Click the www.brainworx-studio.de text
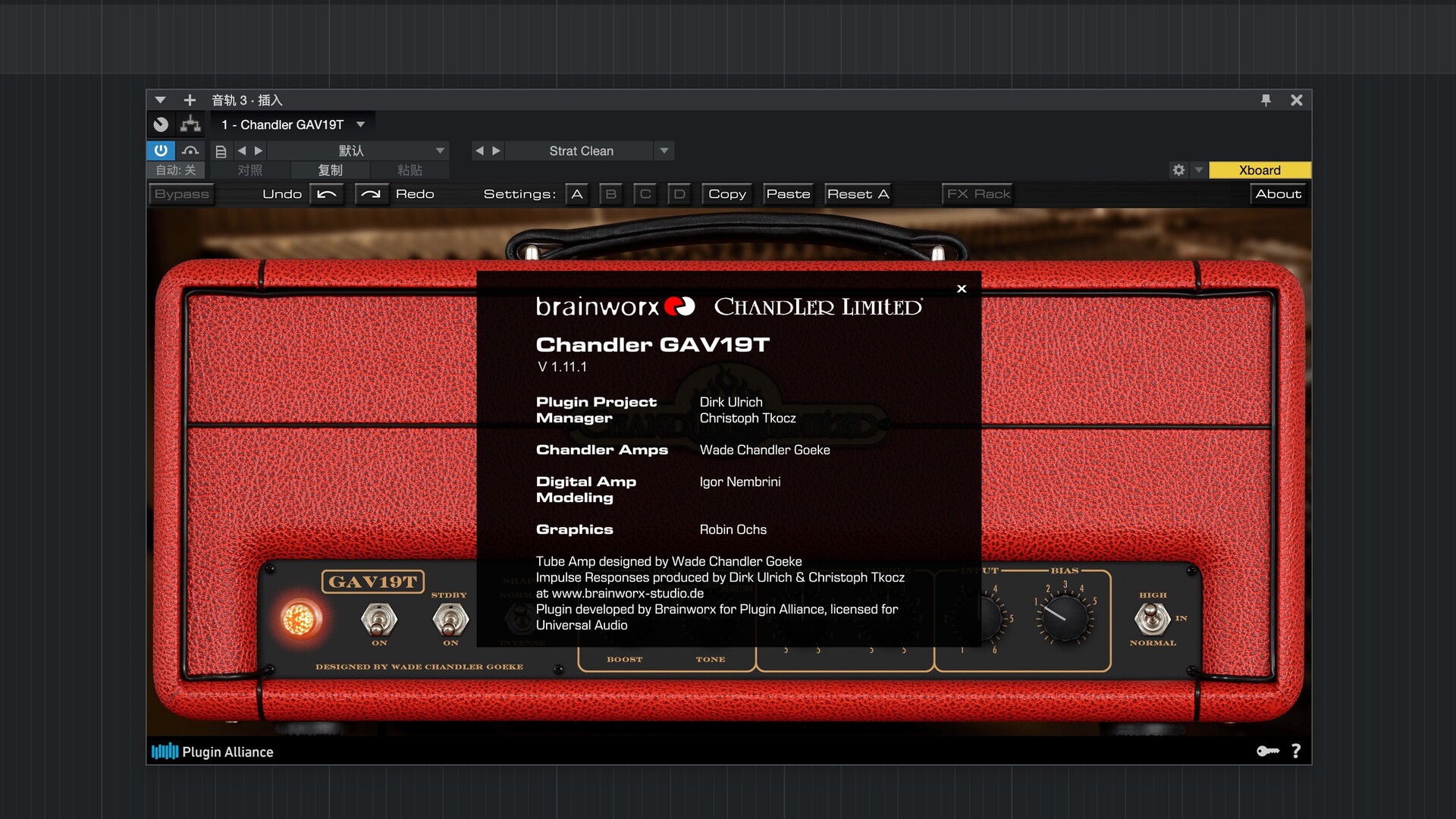The height and width of the screenshot is (819, 1456). [x=628, y=594]
